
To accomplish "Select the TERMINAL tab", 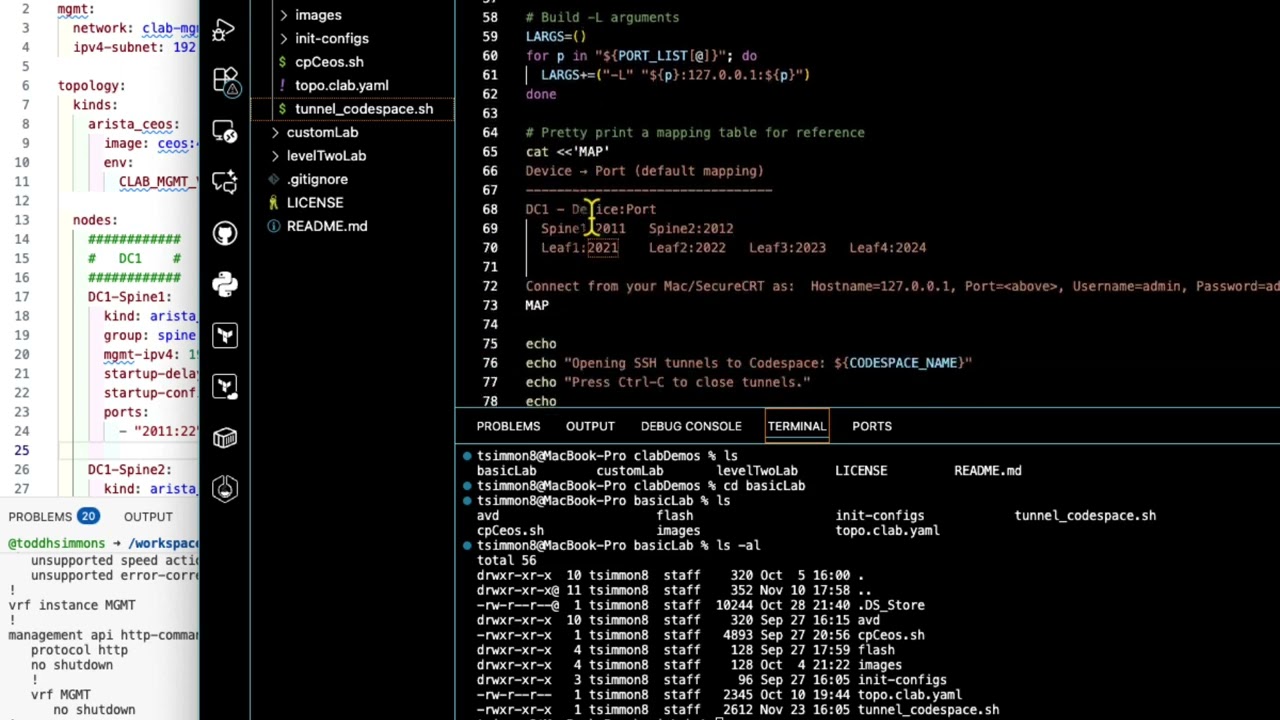I will pos(797,426).
